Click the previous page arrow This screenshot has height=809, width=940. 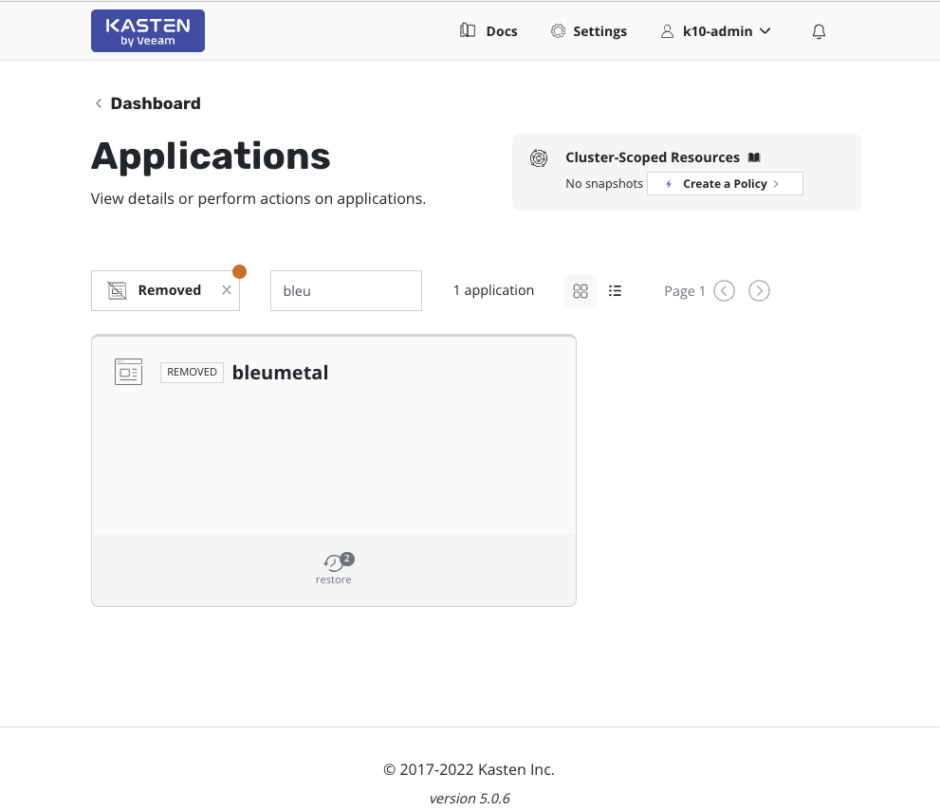tap(724, 290)
